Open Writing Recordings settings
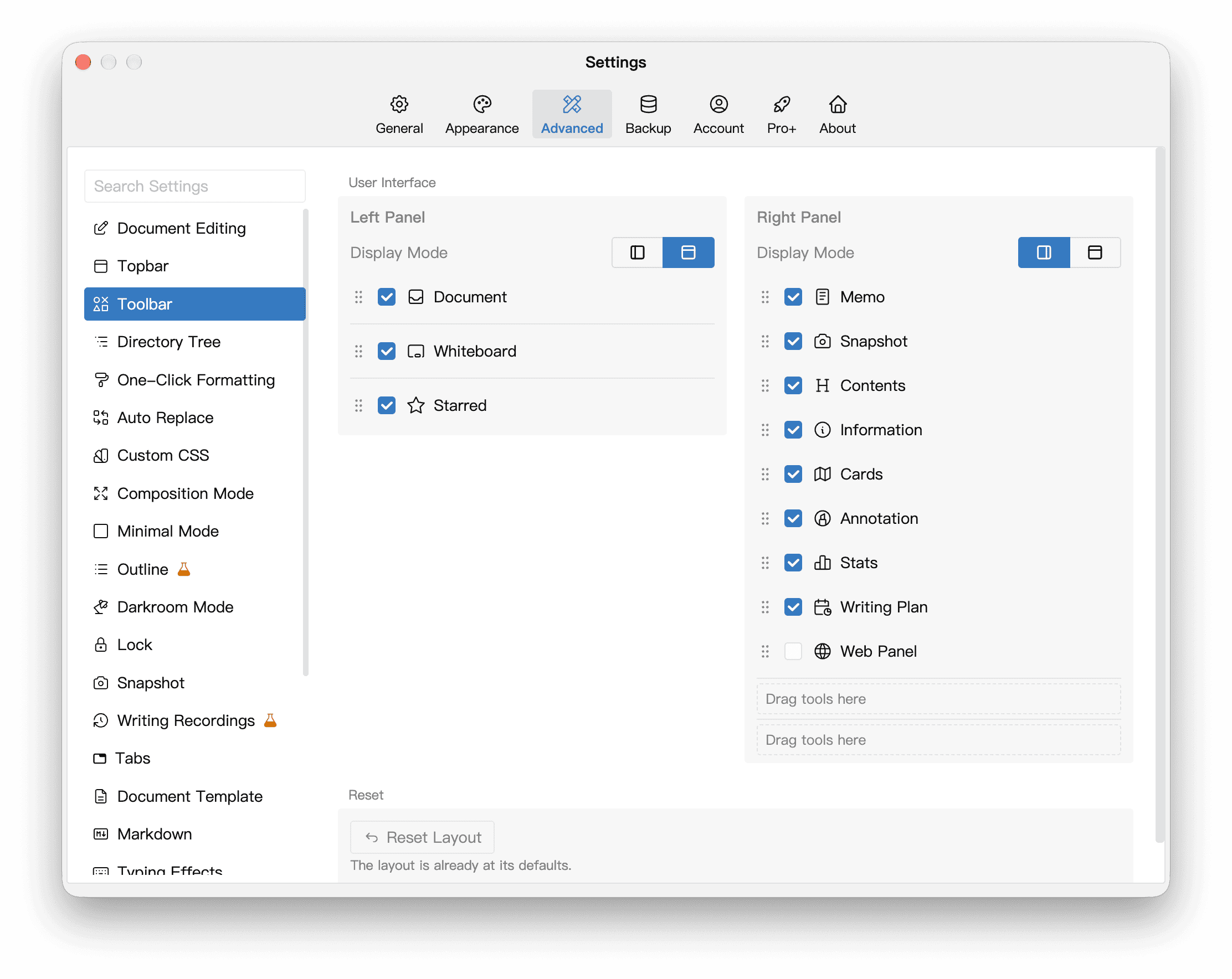The width and height of the screenshot is (1232, 979). pyautogui.click(x=195, y=720)
